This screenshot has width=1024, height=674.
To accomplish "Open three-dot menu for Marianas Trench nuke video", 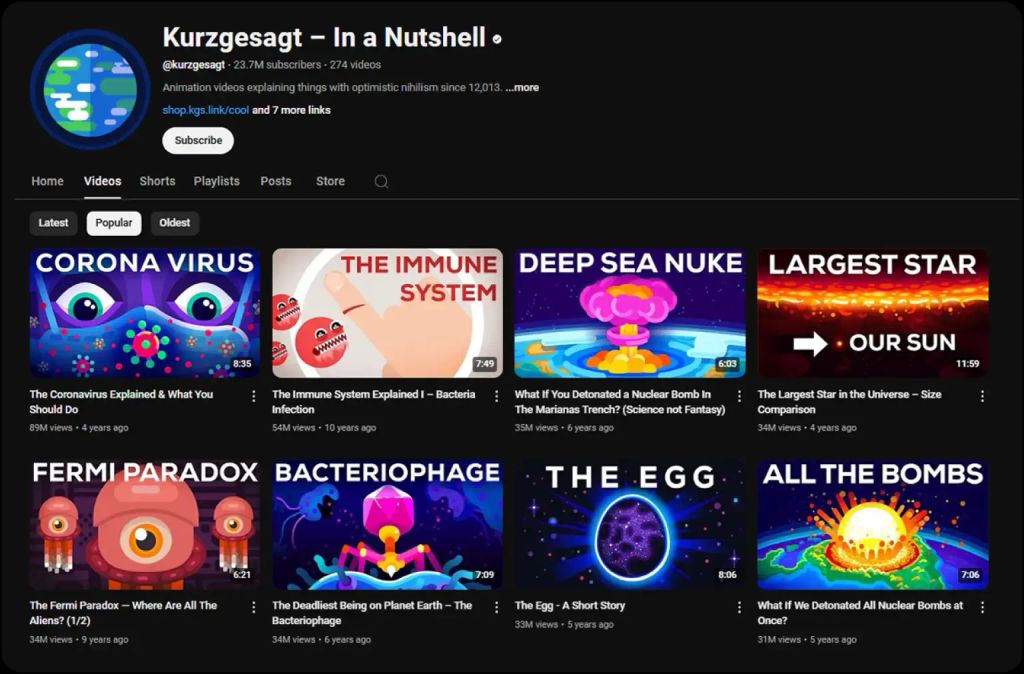I will coord(739,396).
